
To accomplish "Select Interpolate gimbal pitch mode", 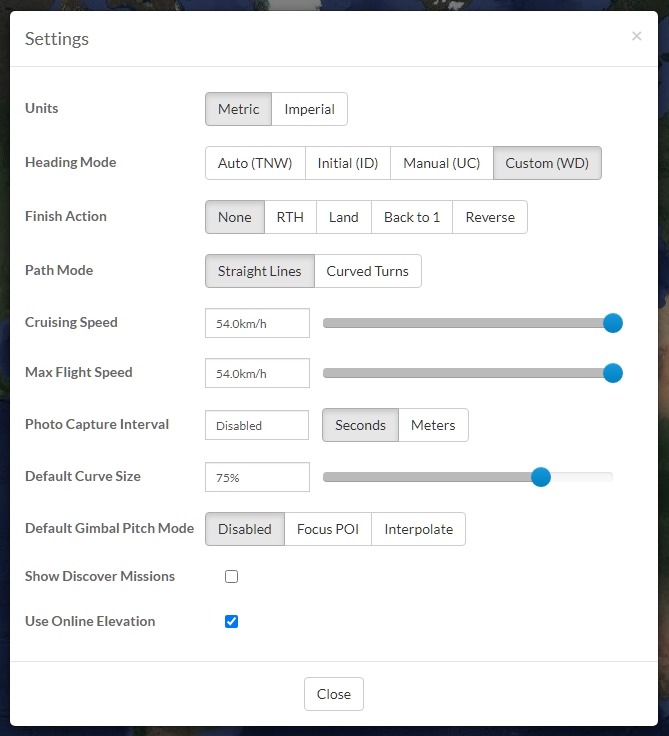I will 418,529.
